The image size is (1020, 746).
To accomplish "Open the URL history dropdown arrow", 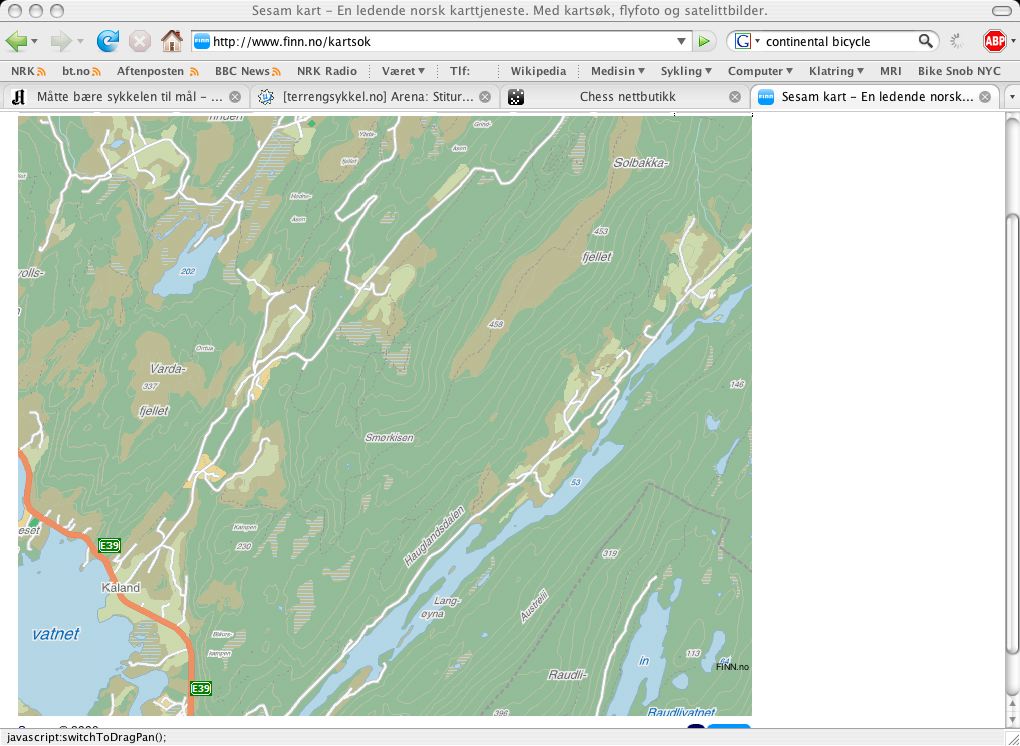I will click(681, 41).
